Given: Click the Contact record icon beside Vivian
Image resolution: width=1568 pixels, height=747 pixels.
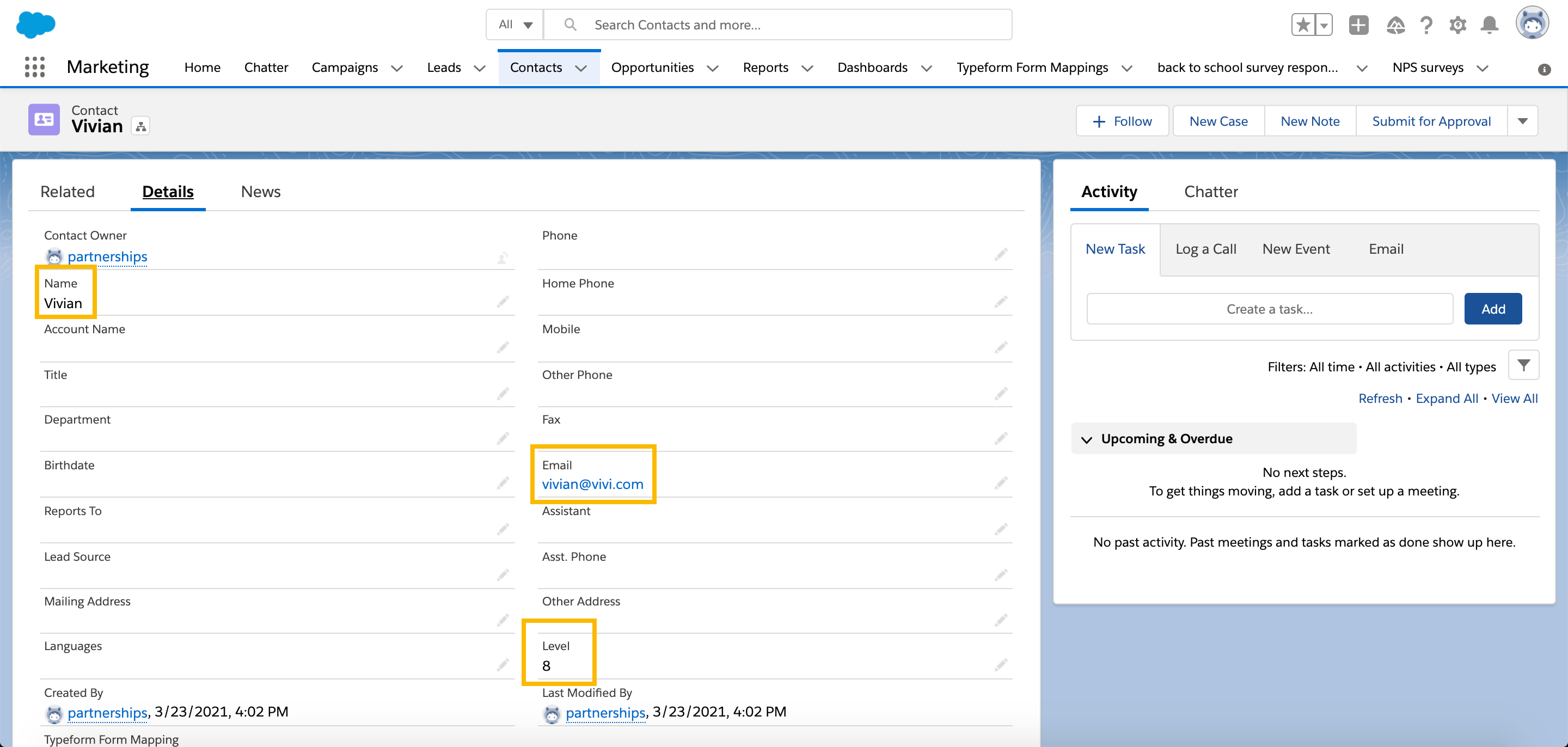Looking at the screenshot, I should [x=44, y=119].
